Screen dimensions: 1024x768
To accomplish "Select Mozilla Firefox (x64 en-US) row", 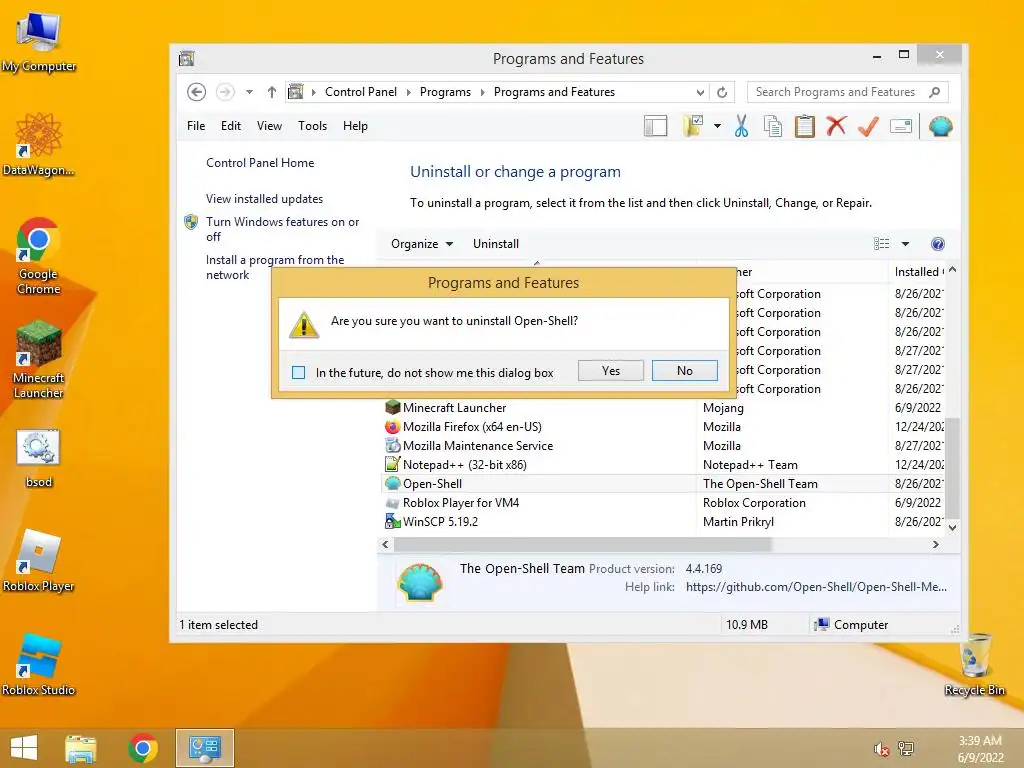I will tap(663, 426).
